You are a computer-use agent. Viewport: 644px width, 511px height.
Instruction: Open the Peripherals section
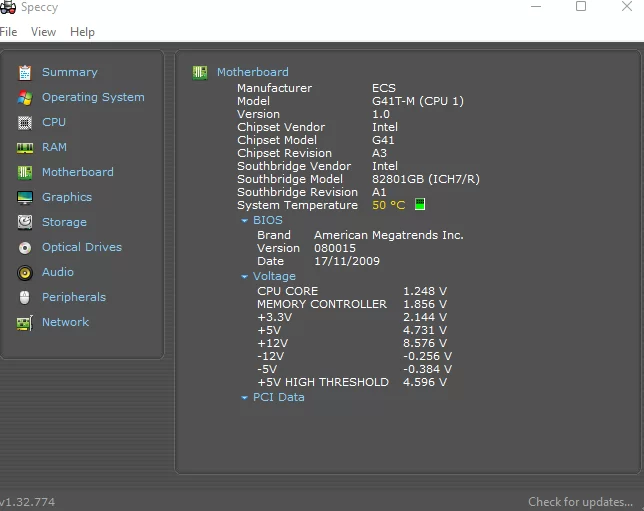(x=74, y=297)
